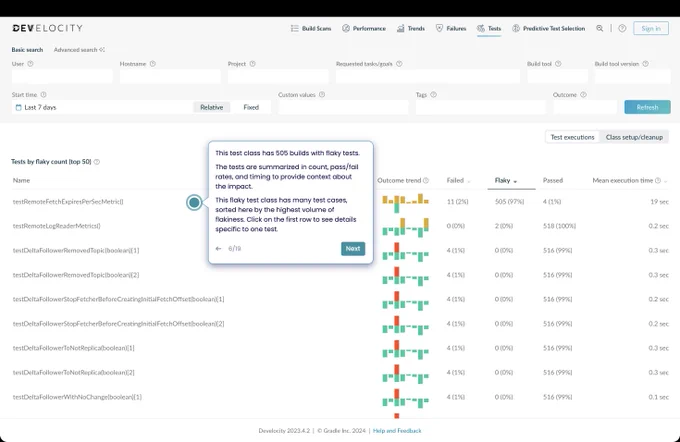680x442 pixels.
Task: Open the Outcome dropdown field
Action: click(x=585, y=107)
